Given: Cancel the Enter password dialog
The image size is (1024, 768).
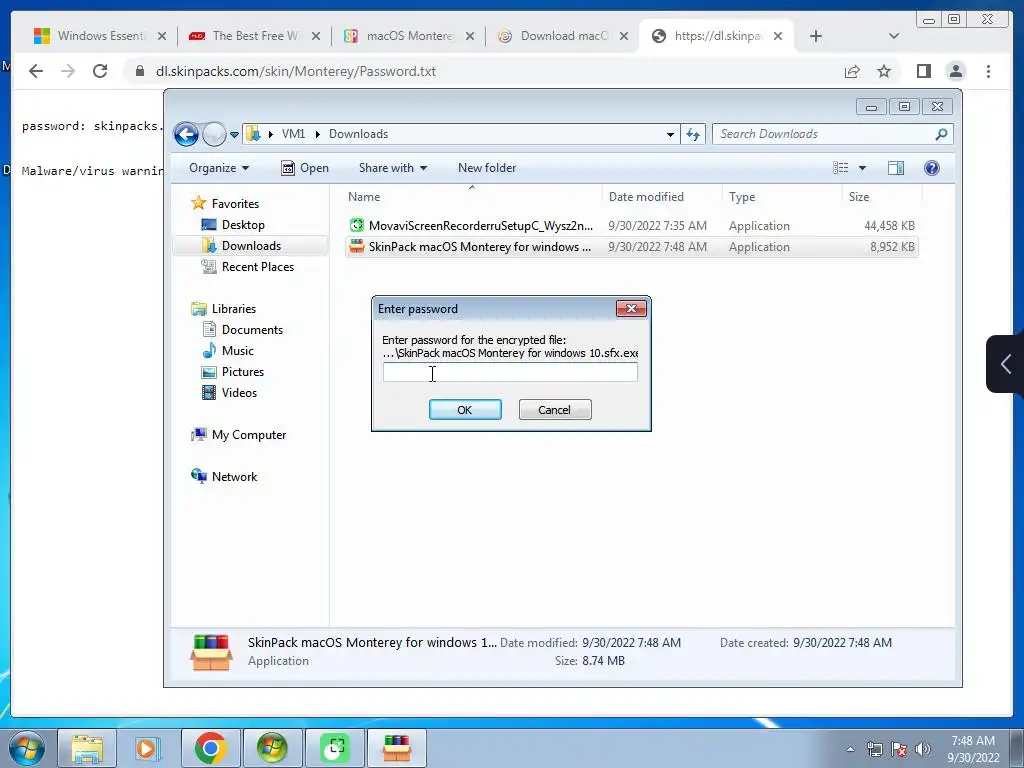Looking at the screenshot, I should (x=554, y=409).
